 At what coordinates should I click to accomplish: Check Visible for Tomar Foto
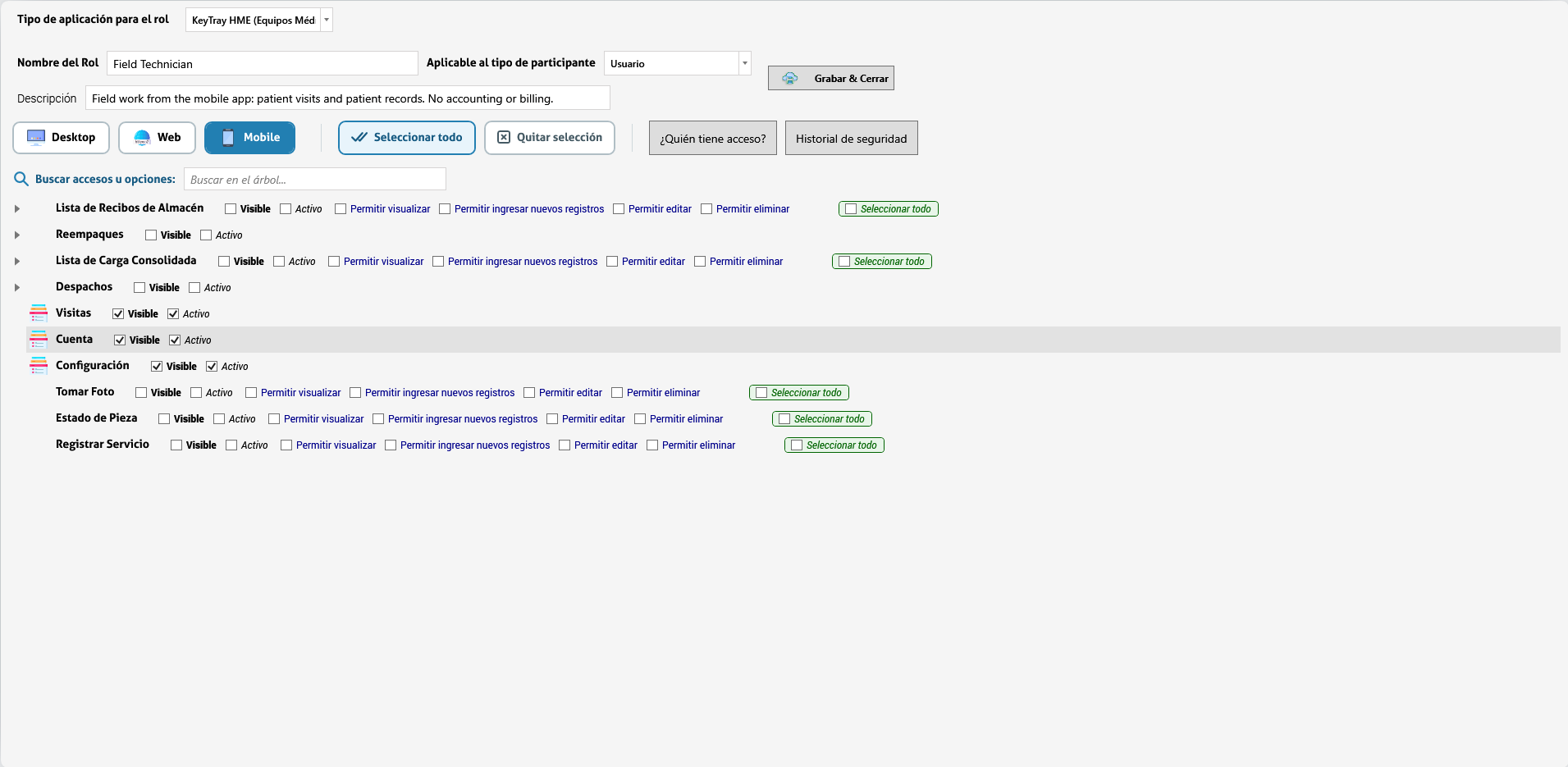coord(141,392)
